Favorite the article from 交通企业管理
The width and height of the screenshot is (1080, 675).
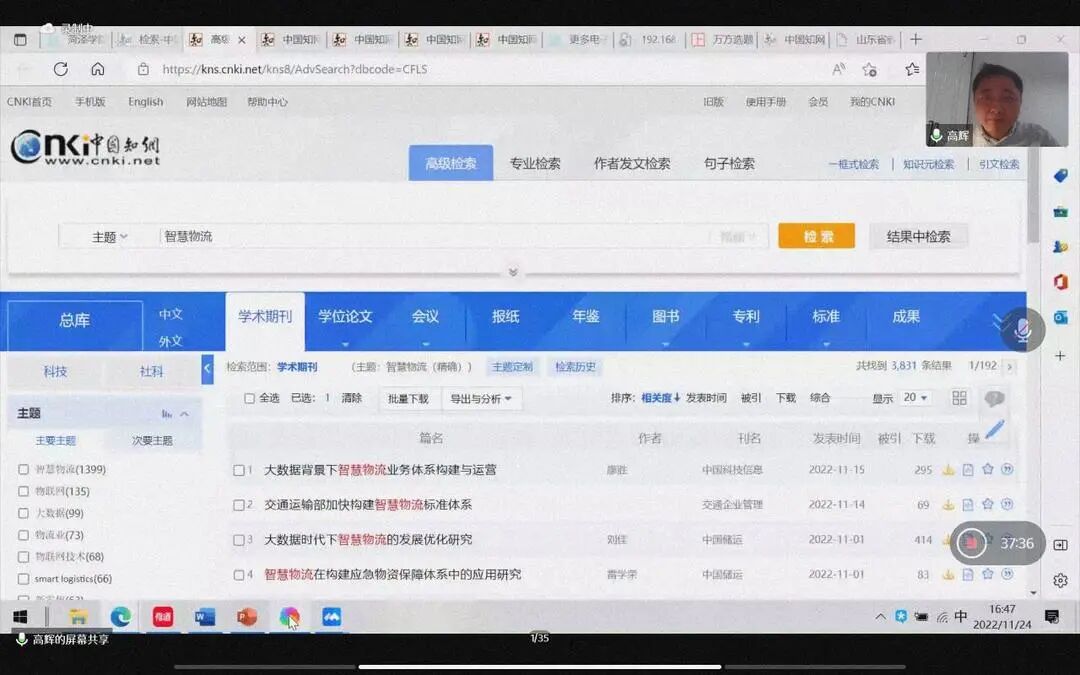pyautogui.click(x=988, y=504)
